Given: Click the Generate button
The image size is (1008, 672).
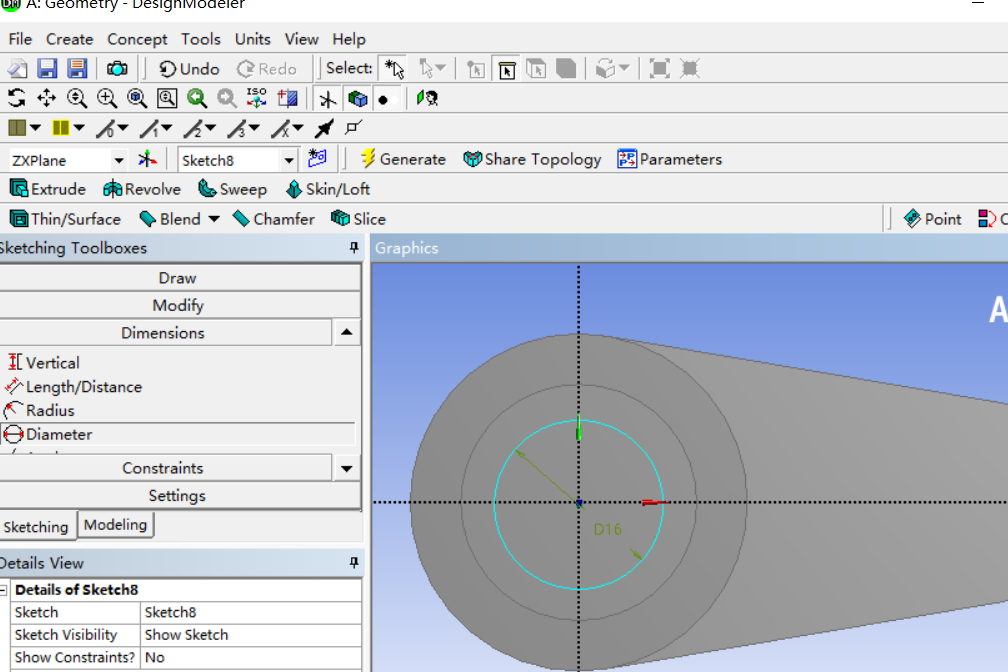Looking at the screenshot, I should (403, 159).
